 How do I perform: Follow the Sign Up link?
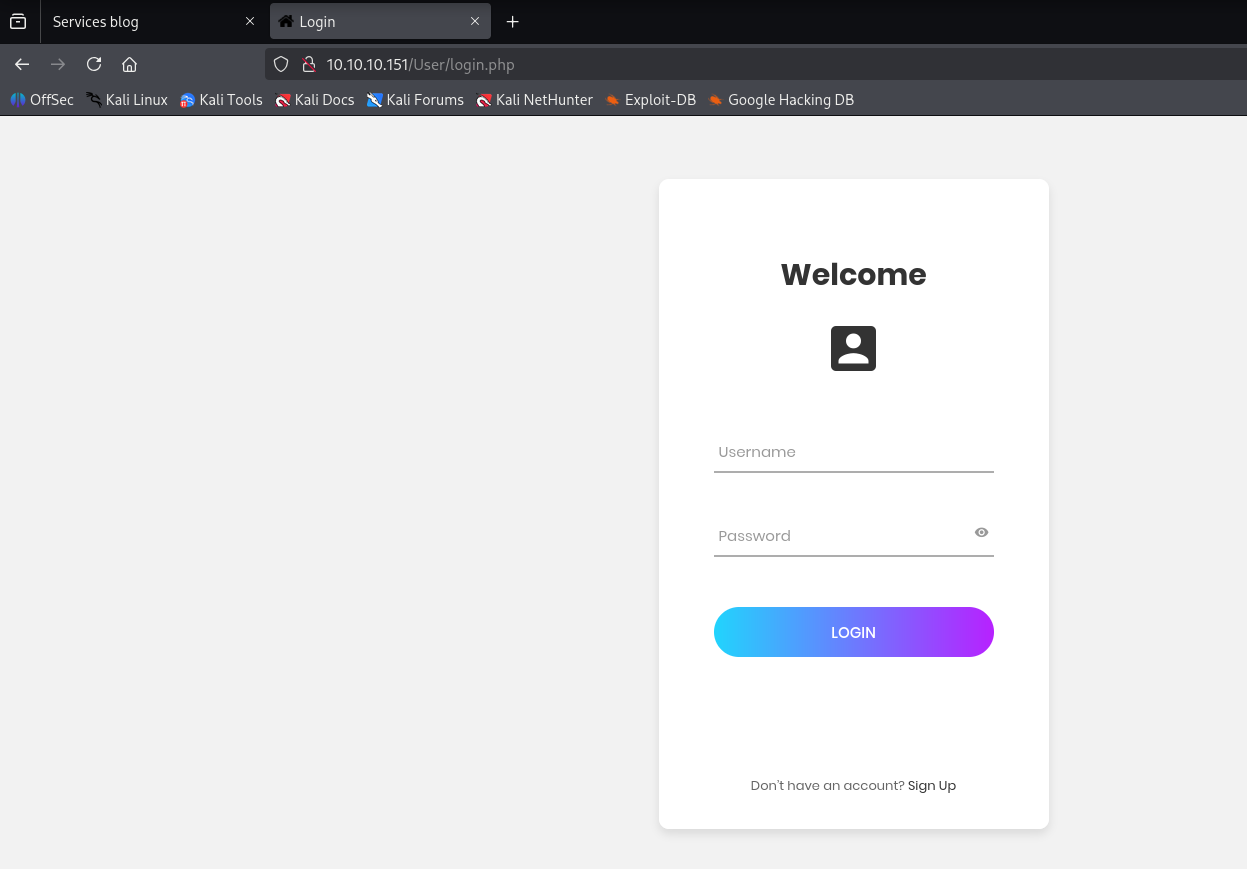tap(932, 786)
